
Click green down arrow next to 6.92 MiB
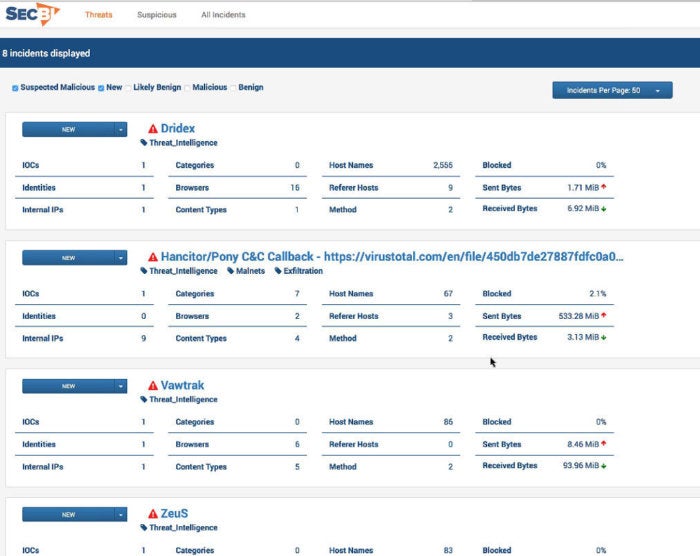[x=604, y=209]
